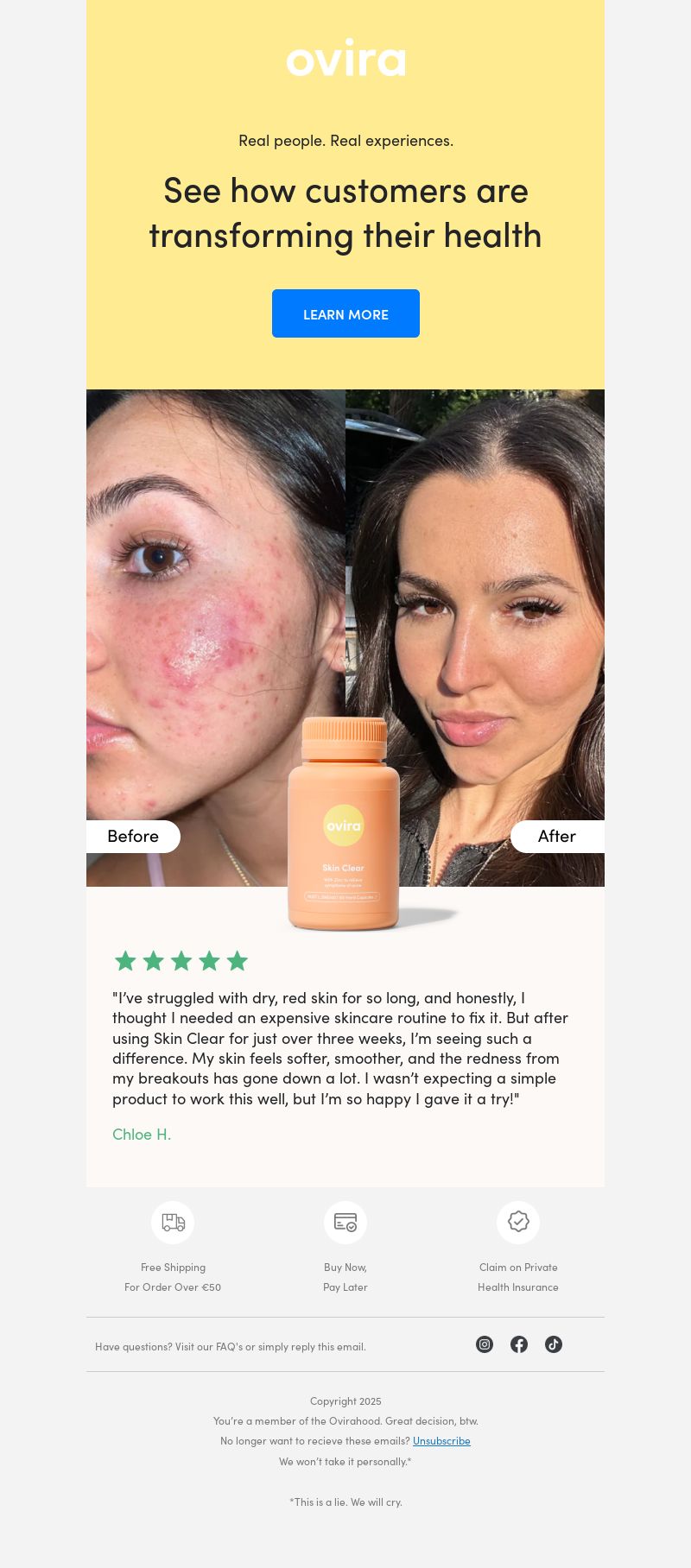The image size is (691, 1568).
Task: Click the Before label pill
Action: point(133,837)
